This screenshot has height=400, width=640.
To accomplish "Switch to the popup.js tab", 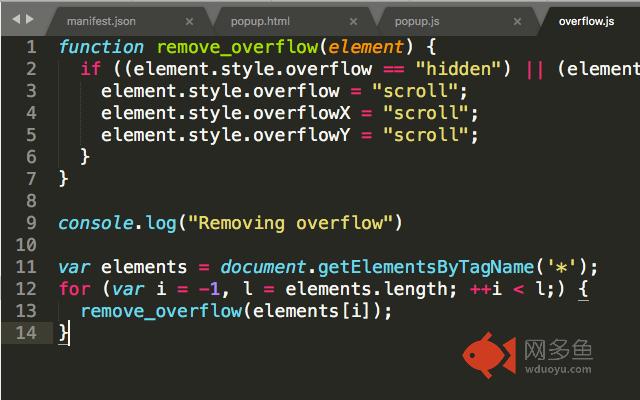I will tap(417, 21).
